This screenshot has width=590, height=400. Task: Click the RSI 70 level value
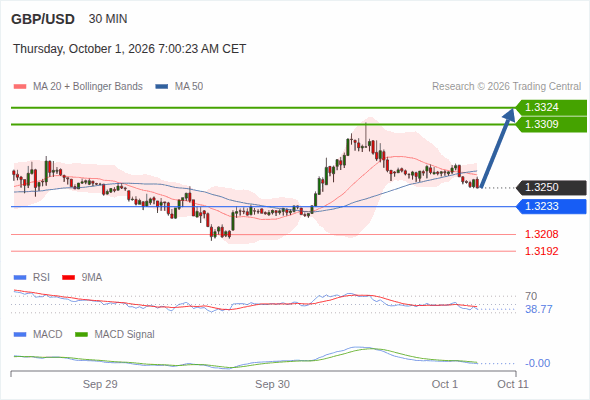click(x=531, y=296)
